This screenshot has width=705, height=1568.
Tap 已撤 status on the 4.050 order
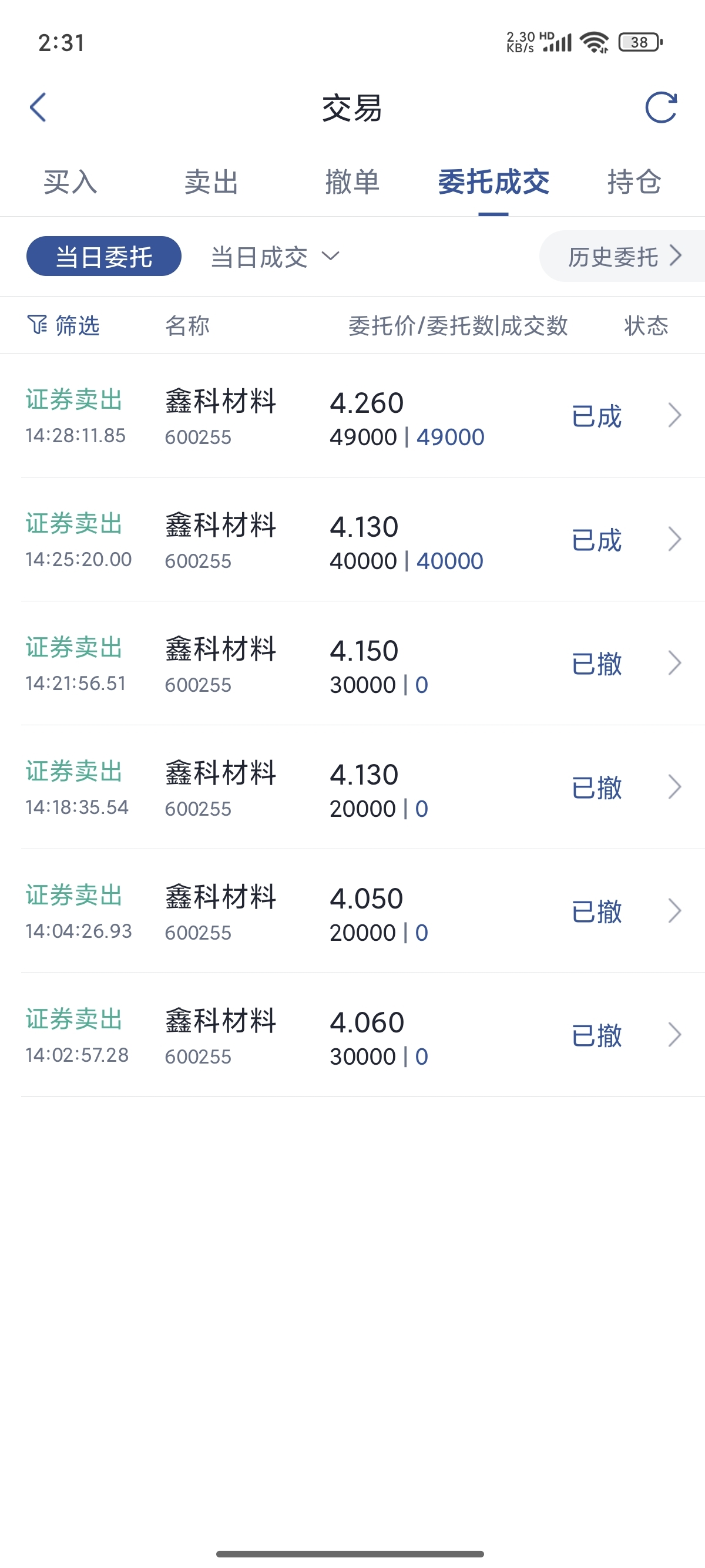pos(597,911)
